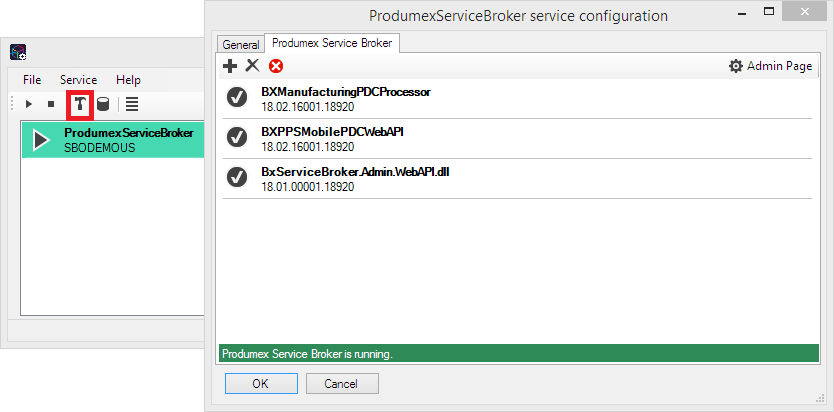This screenshot has height=412, width=834.
Task: Open the File menu
Action: pyautogui.click(x=32, y=79)
